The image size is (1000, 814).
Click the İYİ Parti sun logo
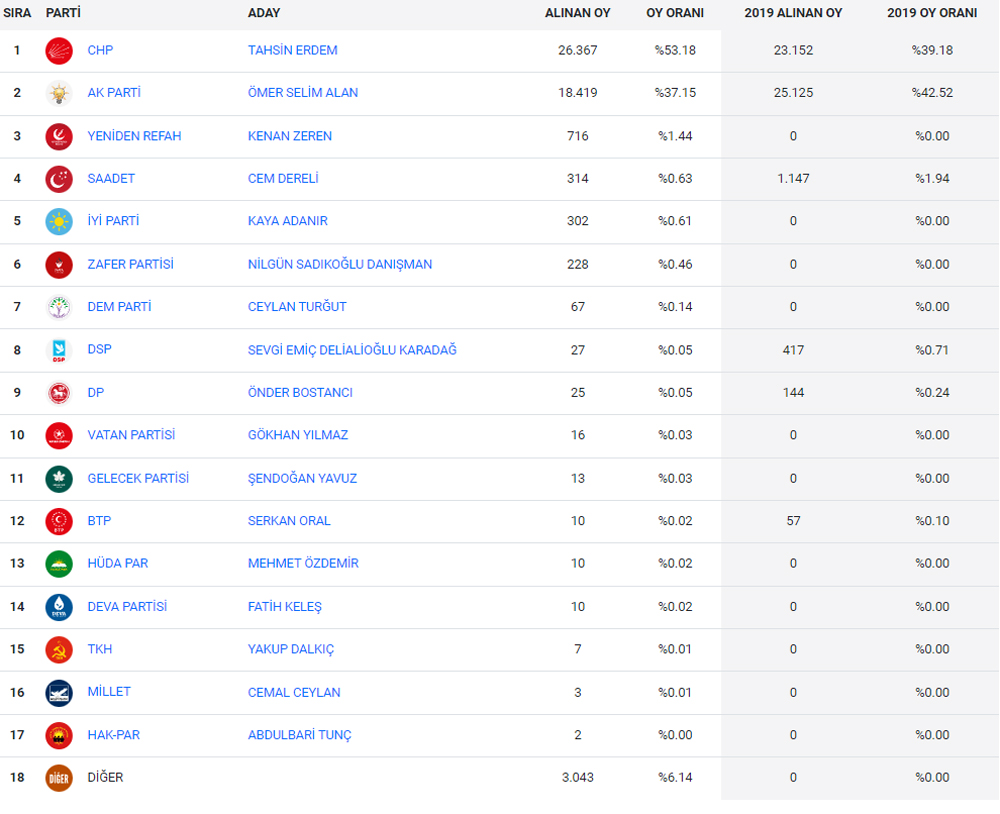coord(59,222)
